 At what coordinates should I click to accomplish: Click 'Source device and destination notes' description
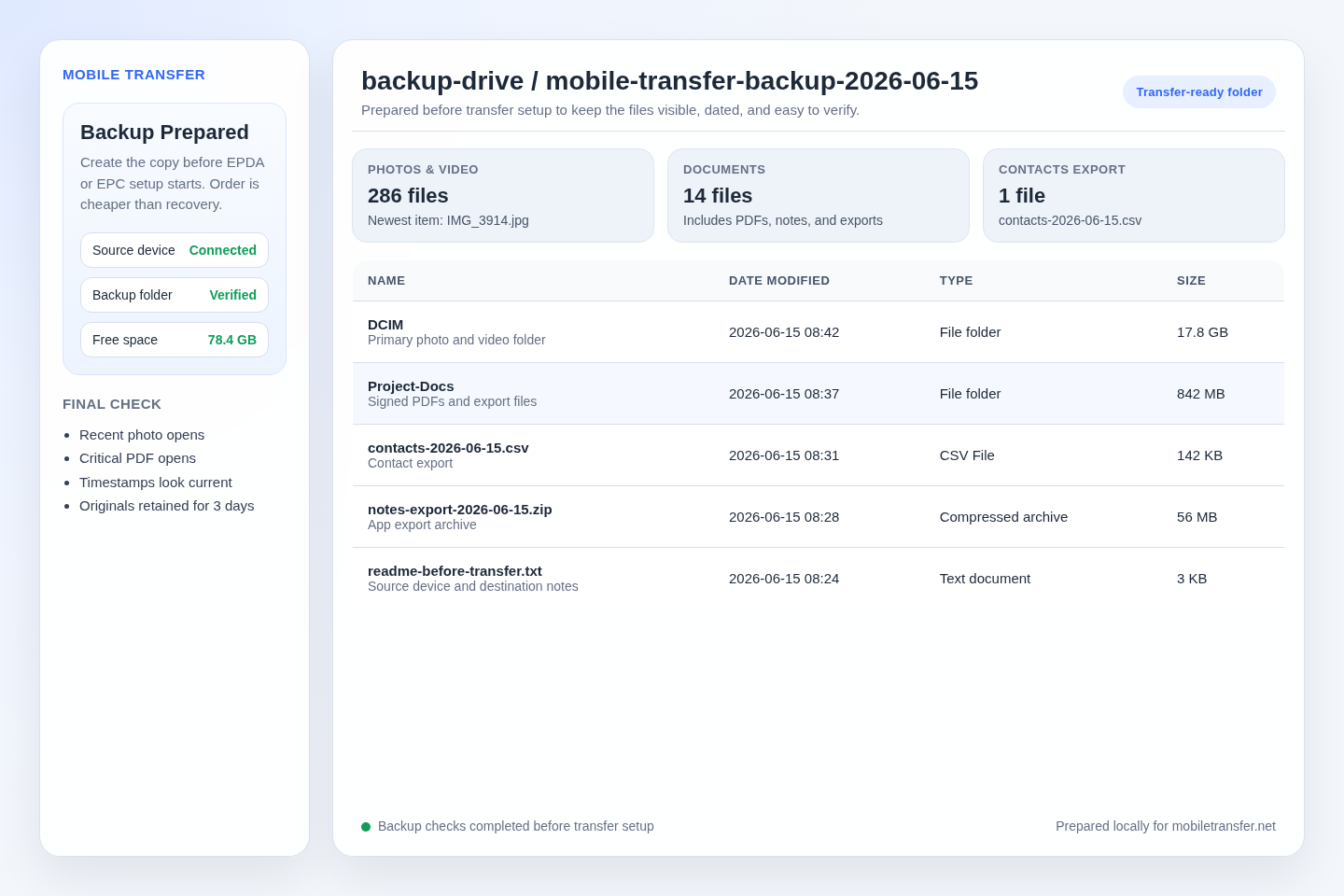point(473,586)
